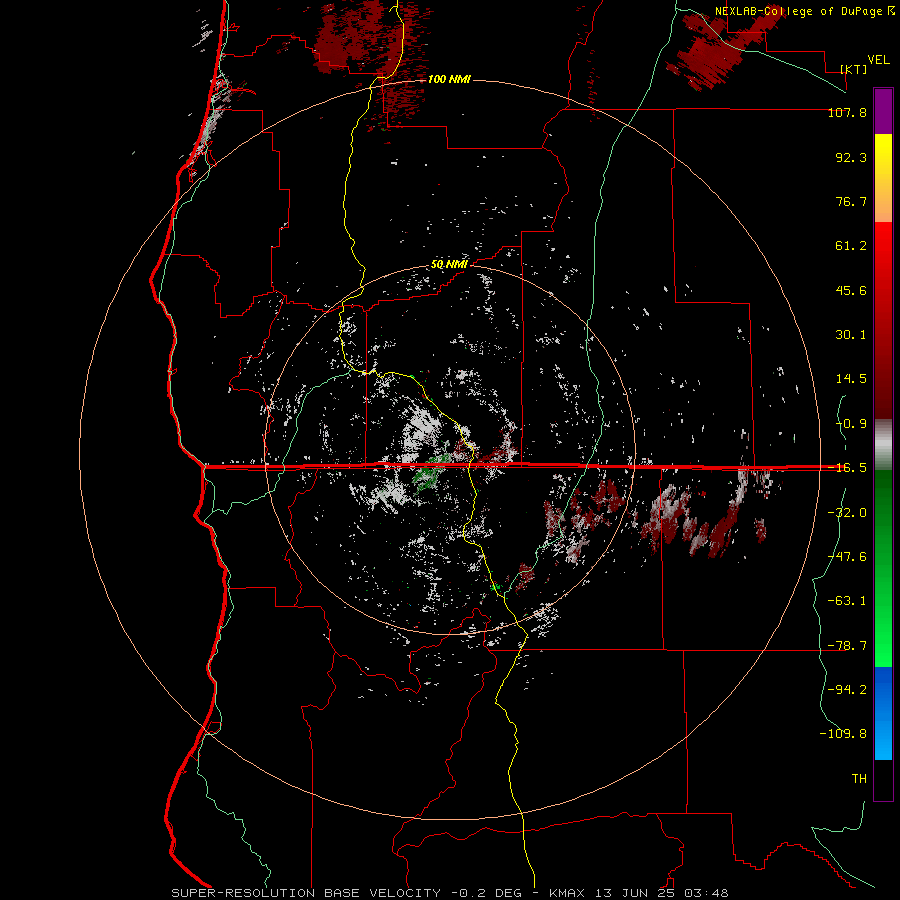Click the 14.5 velocity scale value
Image resolution: width=900 pixels, height=900 pixels.
pyautogui.click(x=851, y=379)
